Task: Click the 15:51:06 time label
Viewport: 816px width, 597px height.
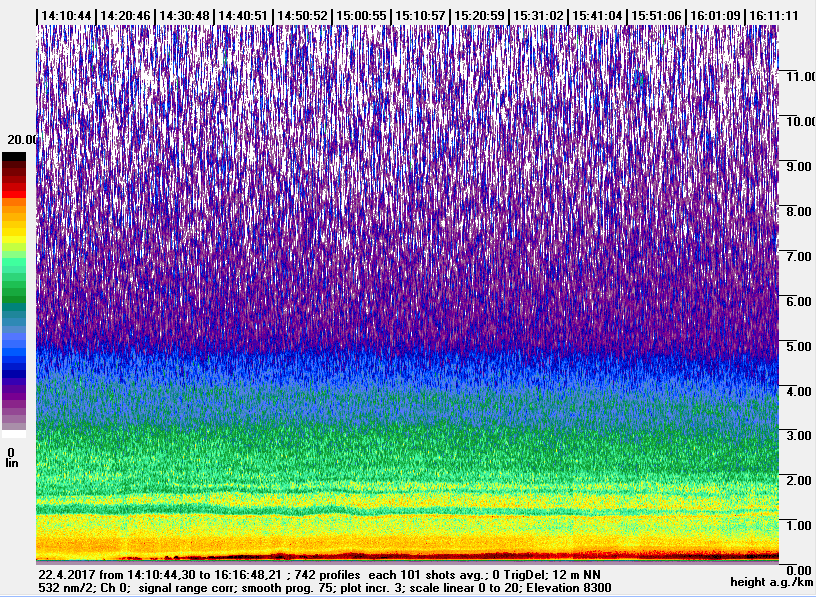Action: coord(656,16)
